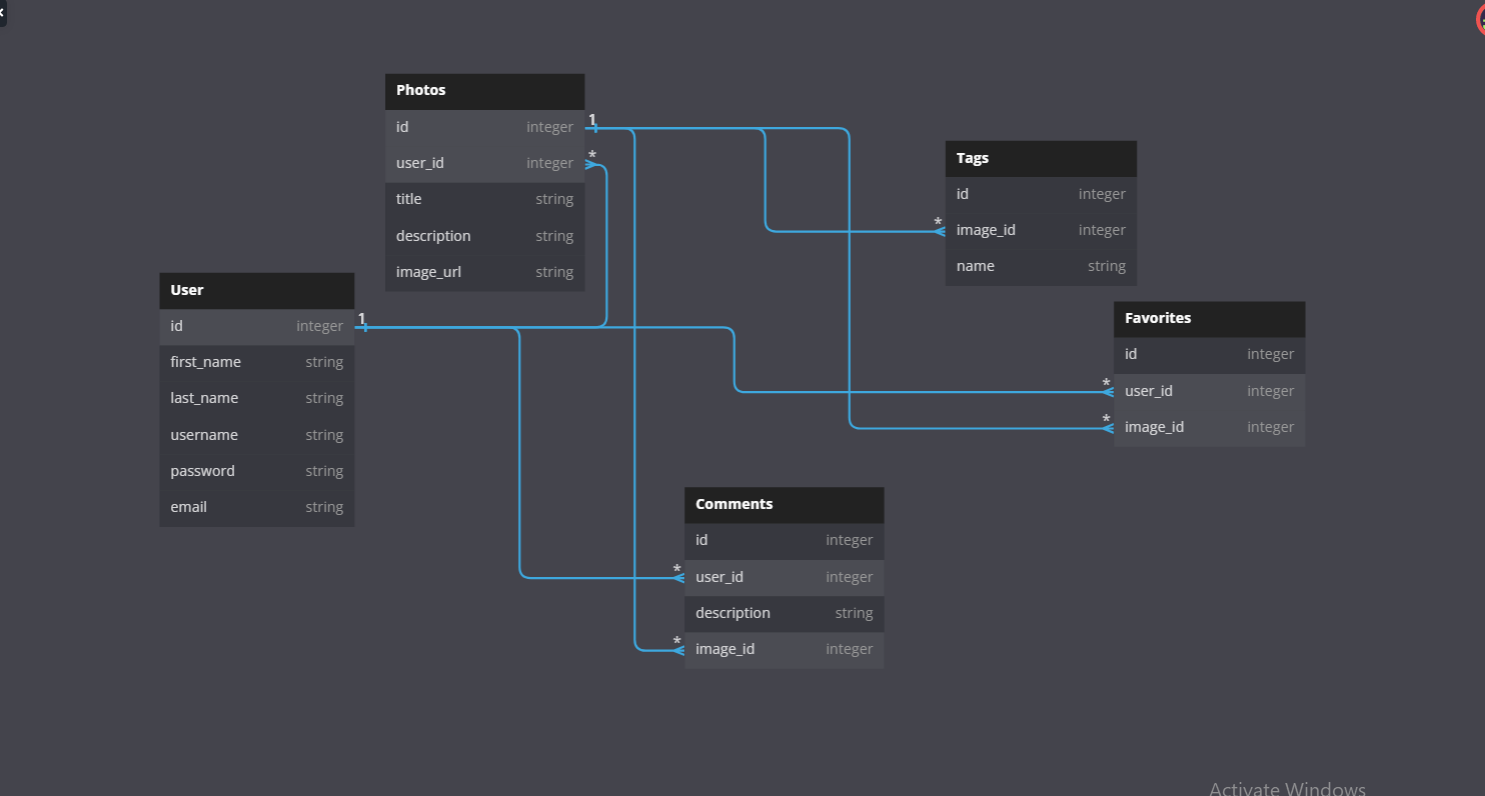This screenshot has height=796, width=1485.
Task: Click the id field in Comments table
Action: click(784, 540)
